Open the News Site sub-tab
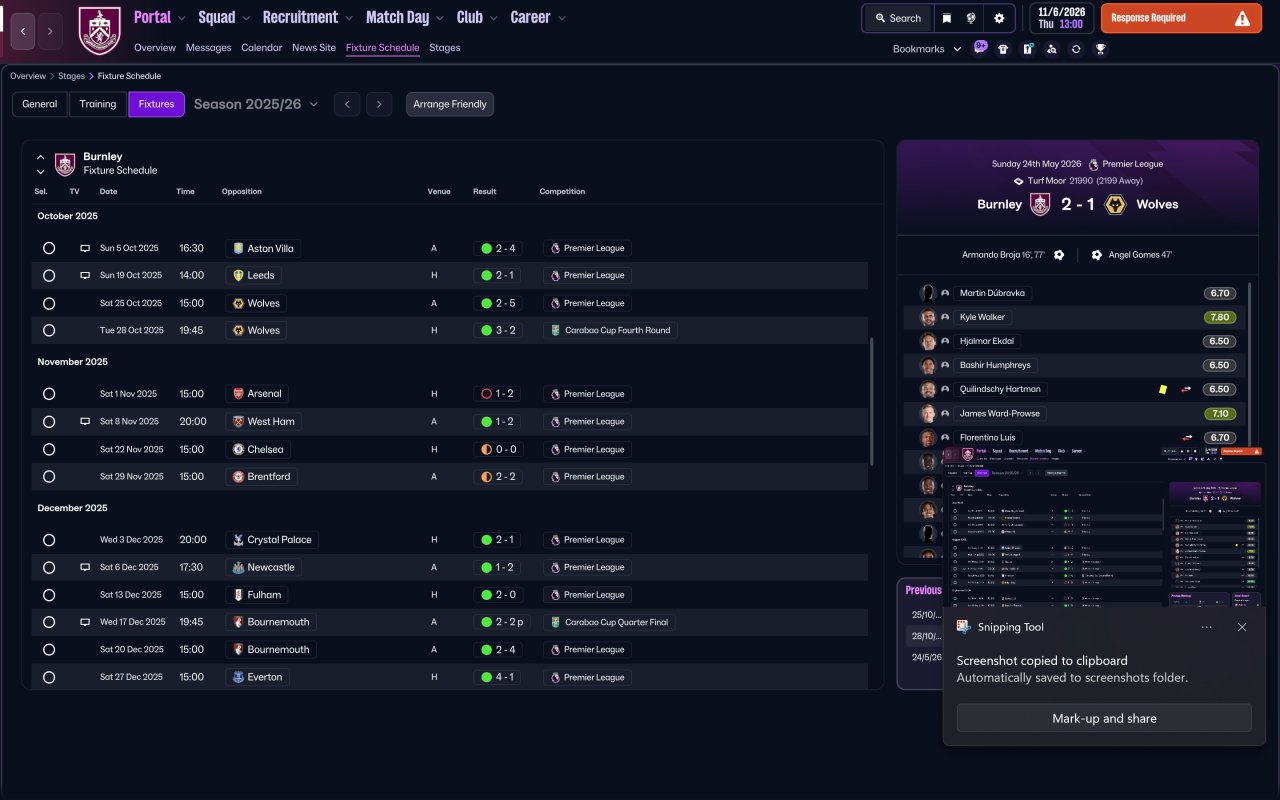 [314, 48]
